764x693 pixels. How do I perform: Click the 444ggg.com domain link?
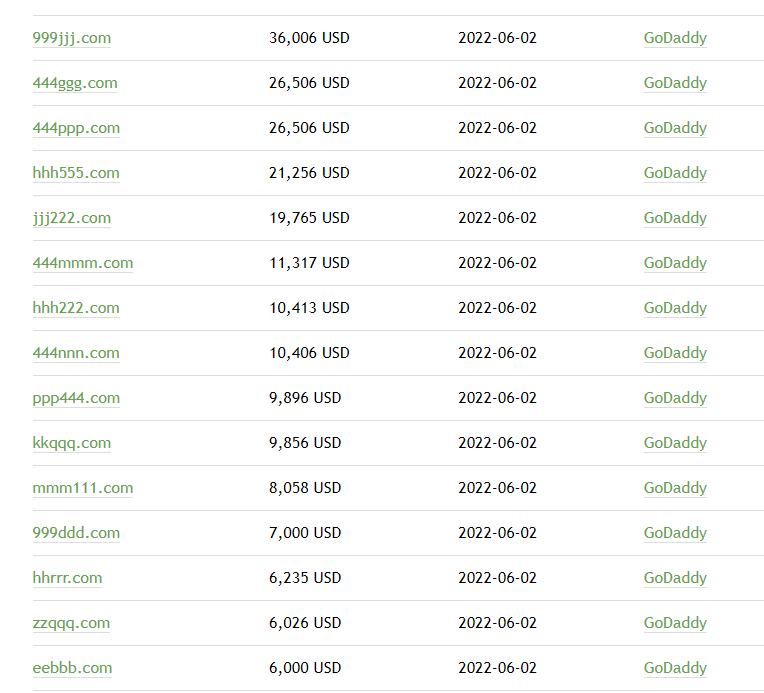[74, 83]
